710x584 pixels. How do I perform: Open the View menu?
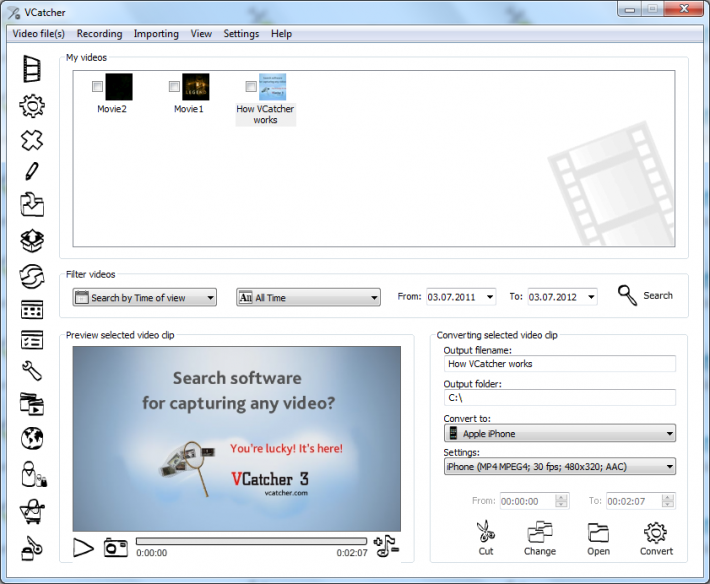[201, 34]
